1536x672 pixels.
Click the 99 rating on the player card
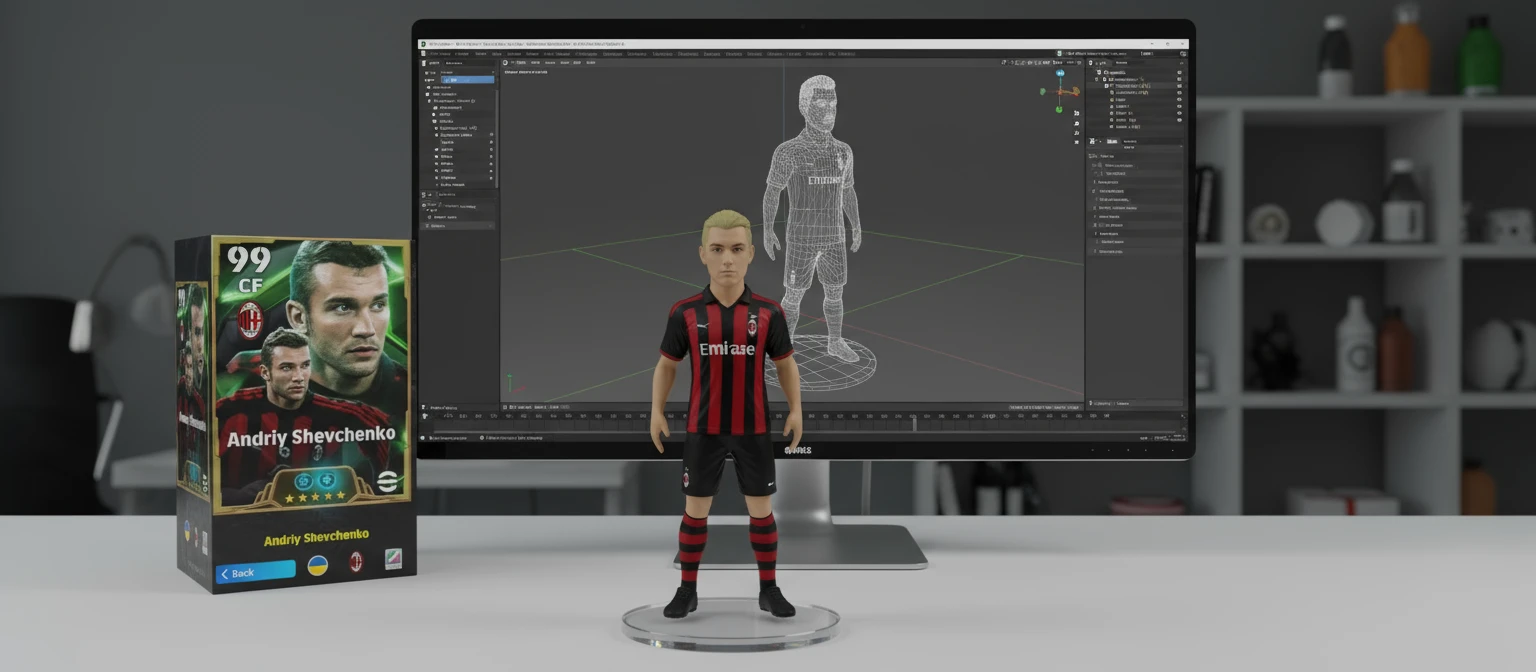click(249, 260)
